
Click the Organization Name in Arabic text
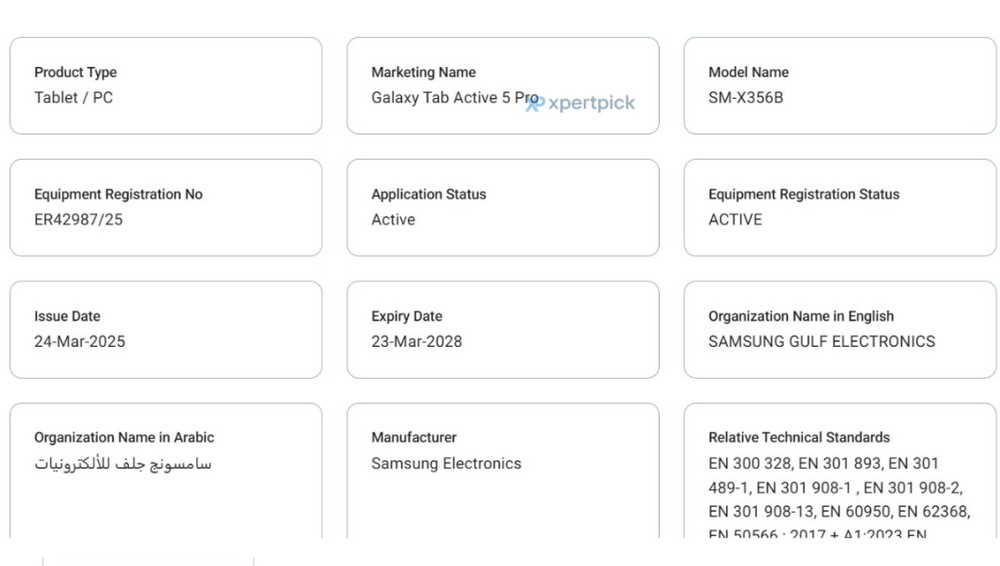[123, 464]
